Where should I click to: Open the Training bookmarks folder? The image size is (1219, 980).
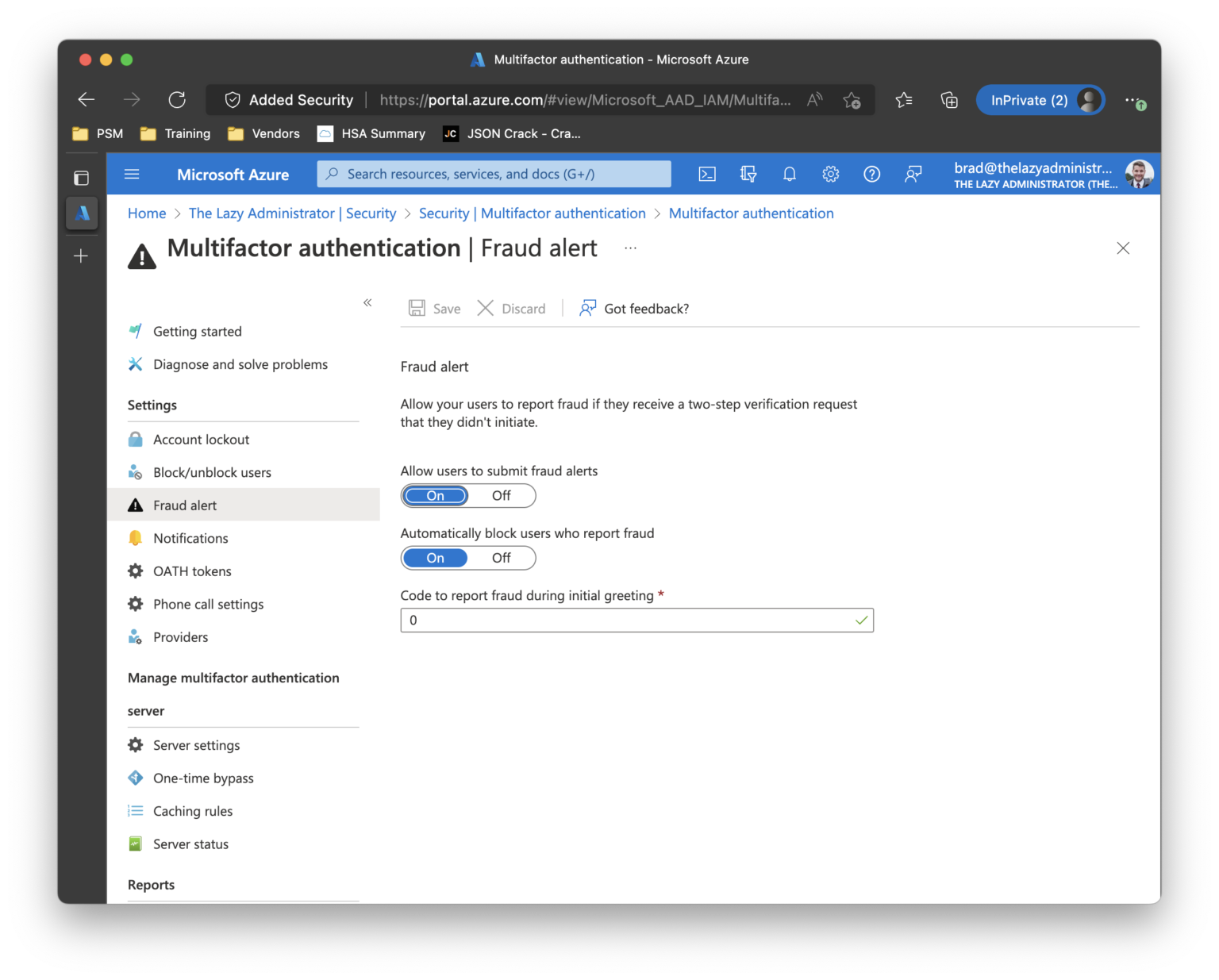175,133
